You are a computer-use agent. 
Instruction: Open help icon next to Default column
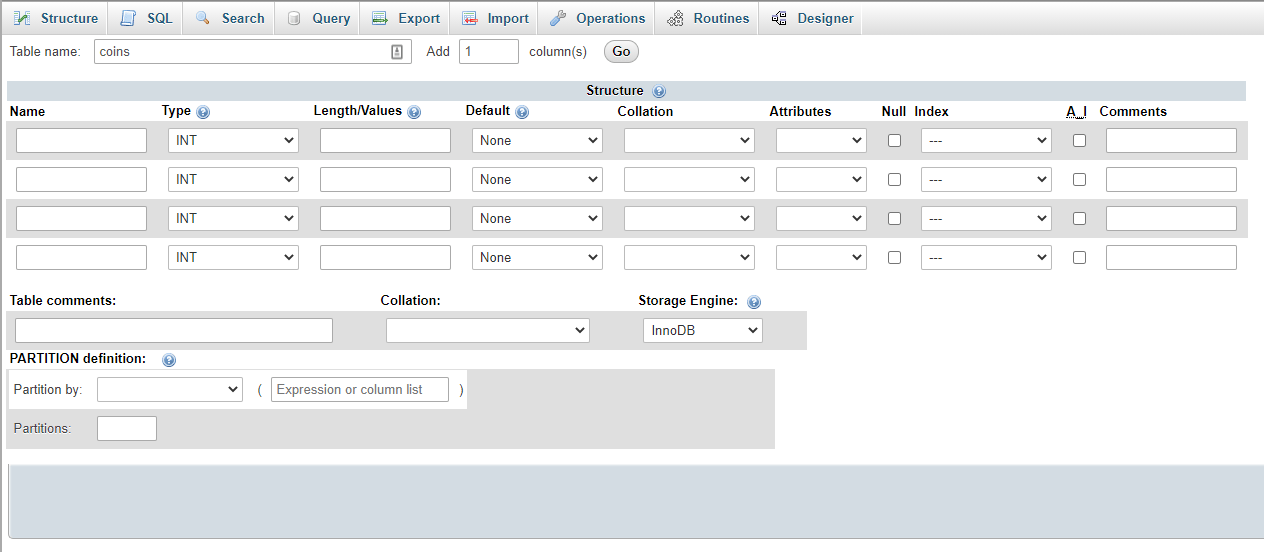pyautogui.click(x=522, y=112)
